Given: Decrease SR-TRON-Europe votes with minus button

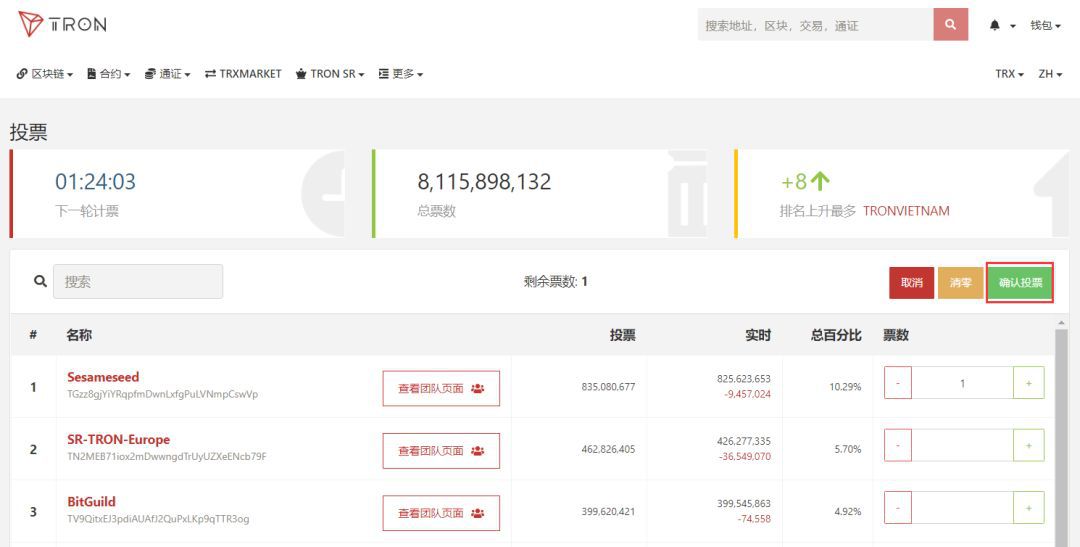Looking at the screenshot, I should (x=897, y=445).
